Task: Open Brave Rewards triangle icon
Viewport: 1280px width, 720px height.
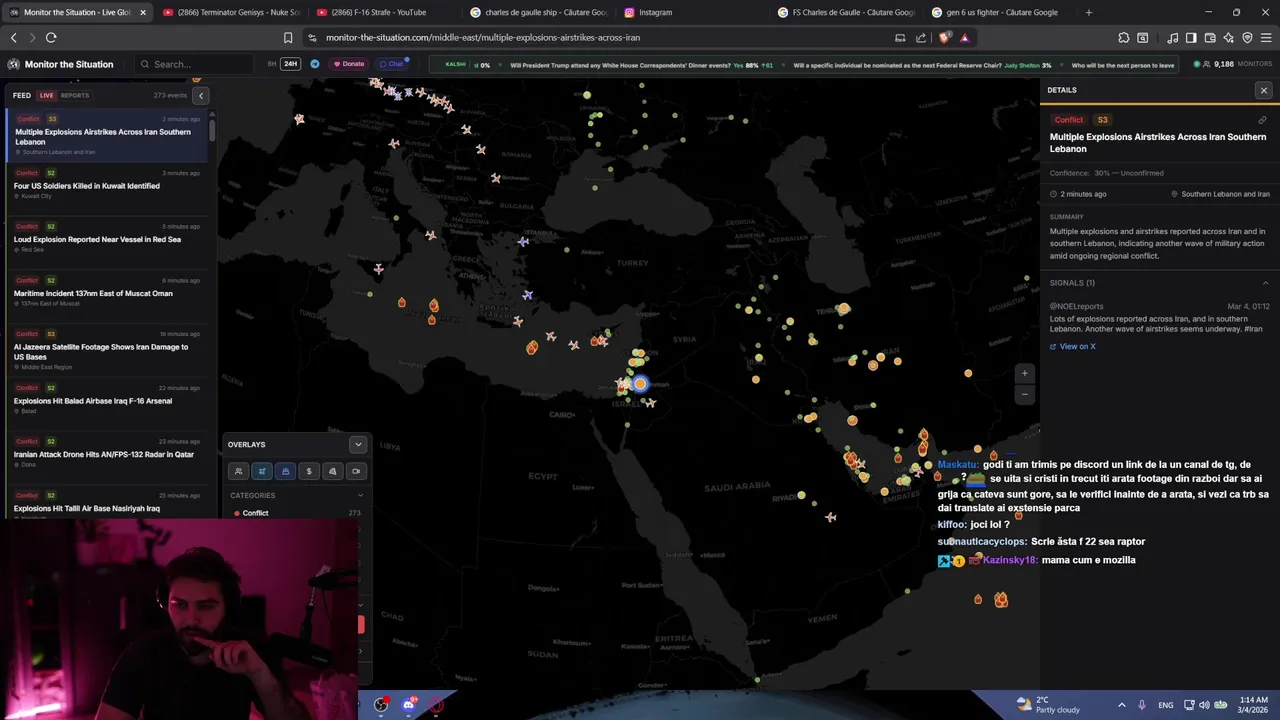Action: click(964, 37)
